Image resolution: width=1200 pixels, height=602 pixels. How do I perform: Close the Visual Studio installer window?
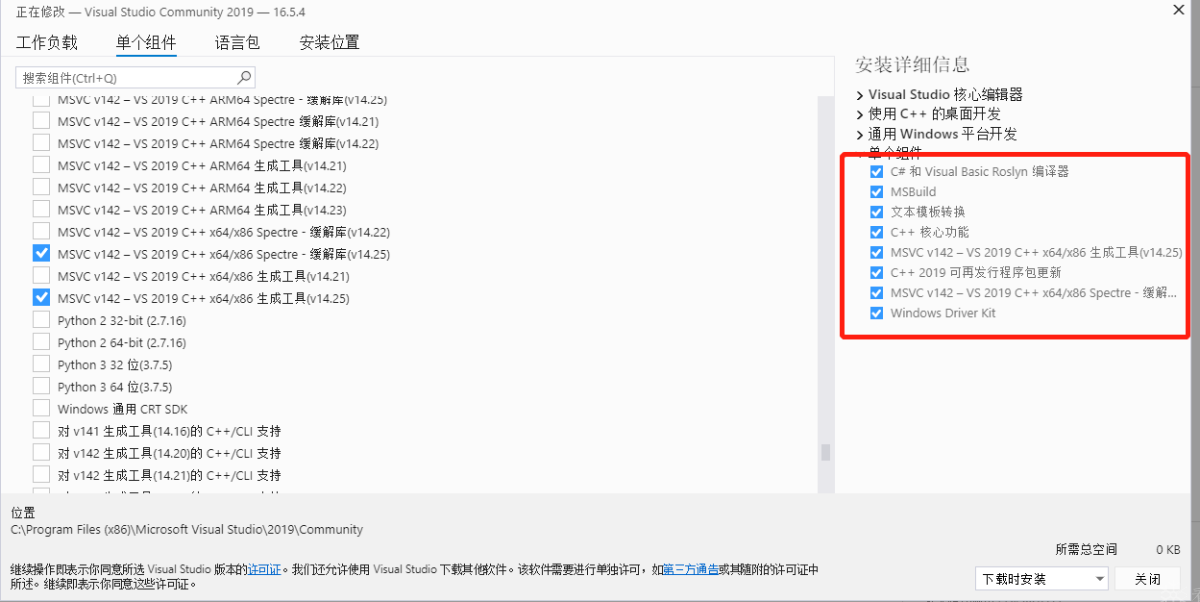(x=1176, y=8)
